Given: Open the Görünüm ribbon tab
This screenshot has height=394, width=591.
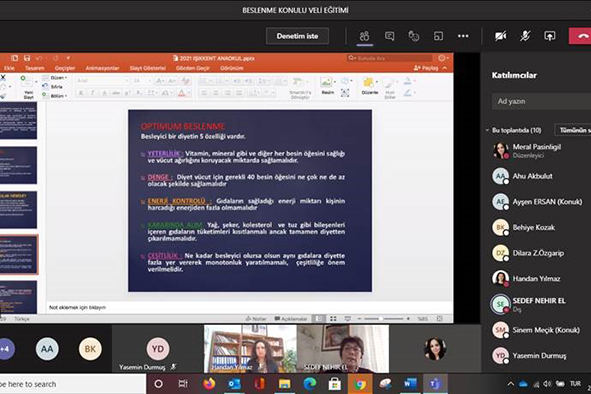Looking at the screenshot, I should coord(231,68).
